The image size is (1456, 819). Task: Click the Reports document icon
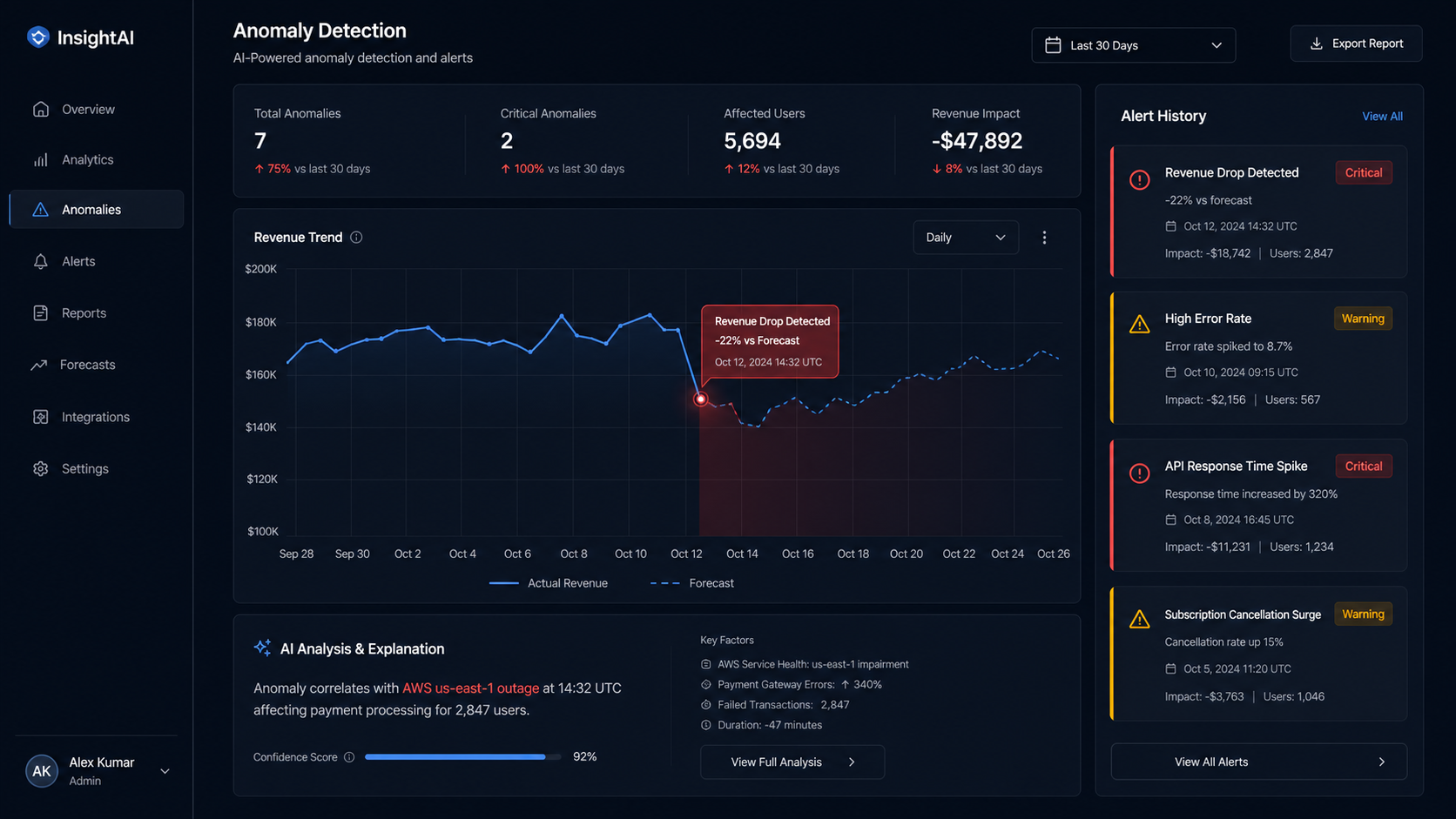point(41,312)
